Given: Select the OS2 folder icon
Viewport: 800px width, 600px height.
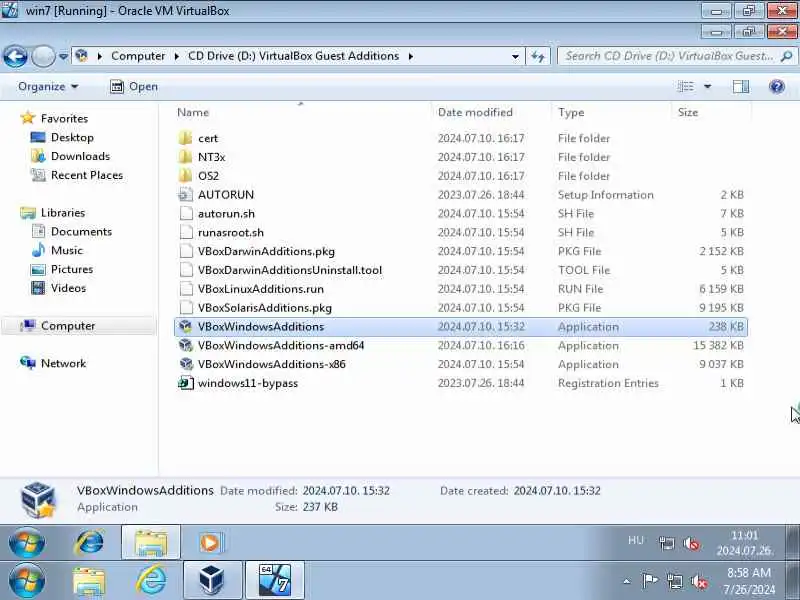Looking at the screenshot, I should (x=186, y=176).
